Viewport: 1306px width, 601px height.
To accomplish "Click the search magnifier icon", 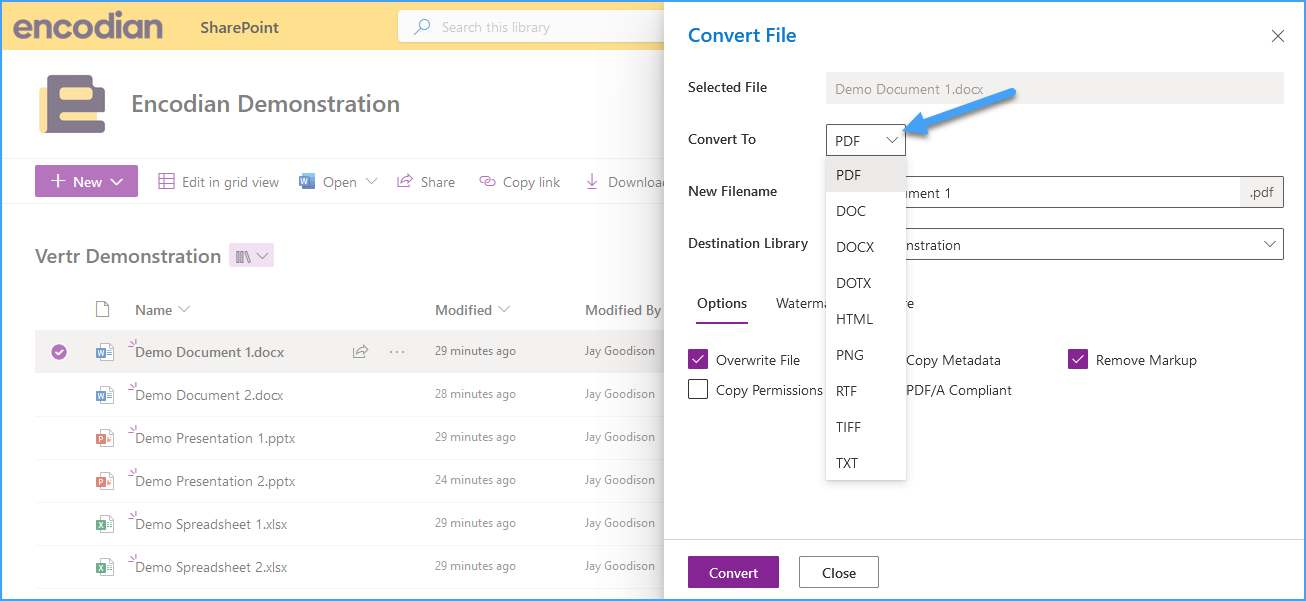I will point(422,27).
